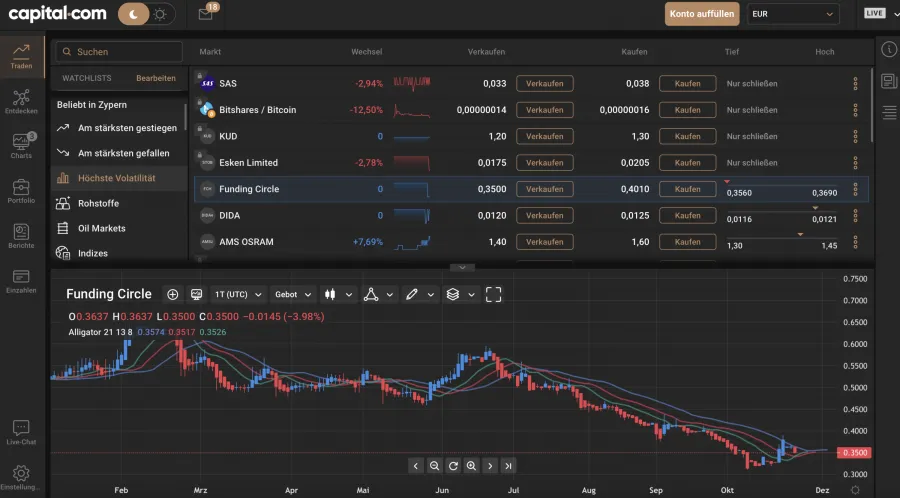Image resolution: width=900 pixels, height=498 pixels.
Task: Switch to light mode sun toggle
Action: pos(161,14)
